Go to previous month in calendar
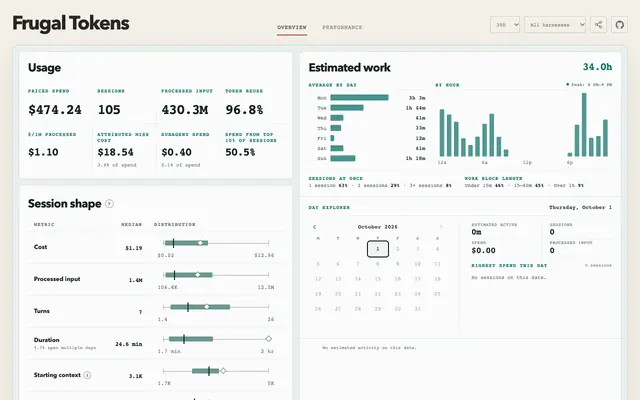This screenshot has height=400, width=640. pyautogui.click(x=314, y=227)
